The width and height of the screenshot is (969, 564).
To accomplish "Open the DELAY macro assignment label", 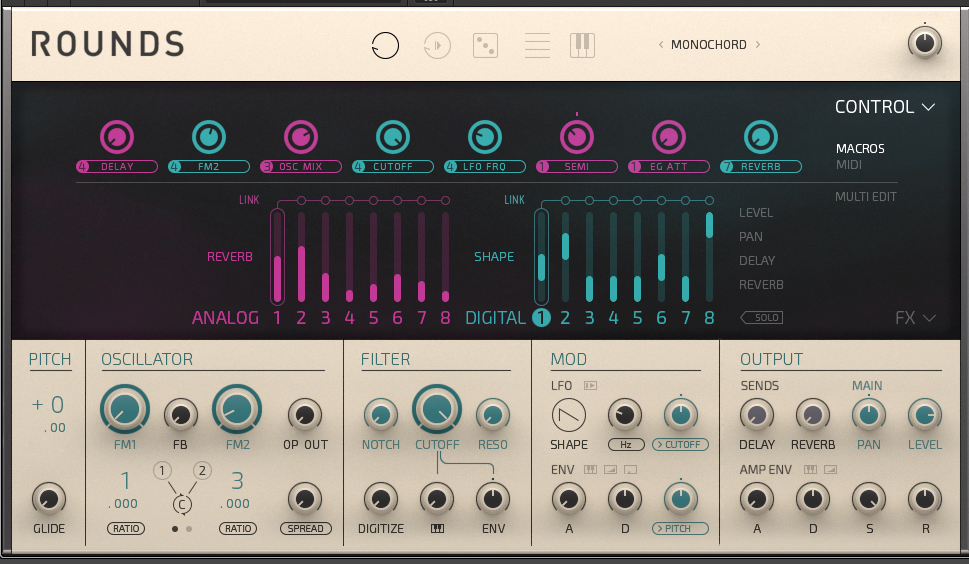I will 117,167.
